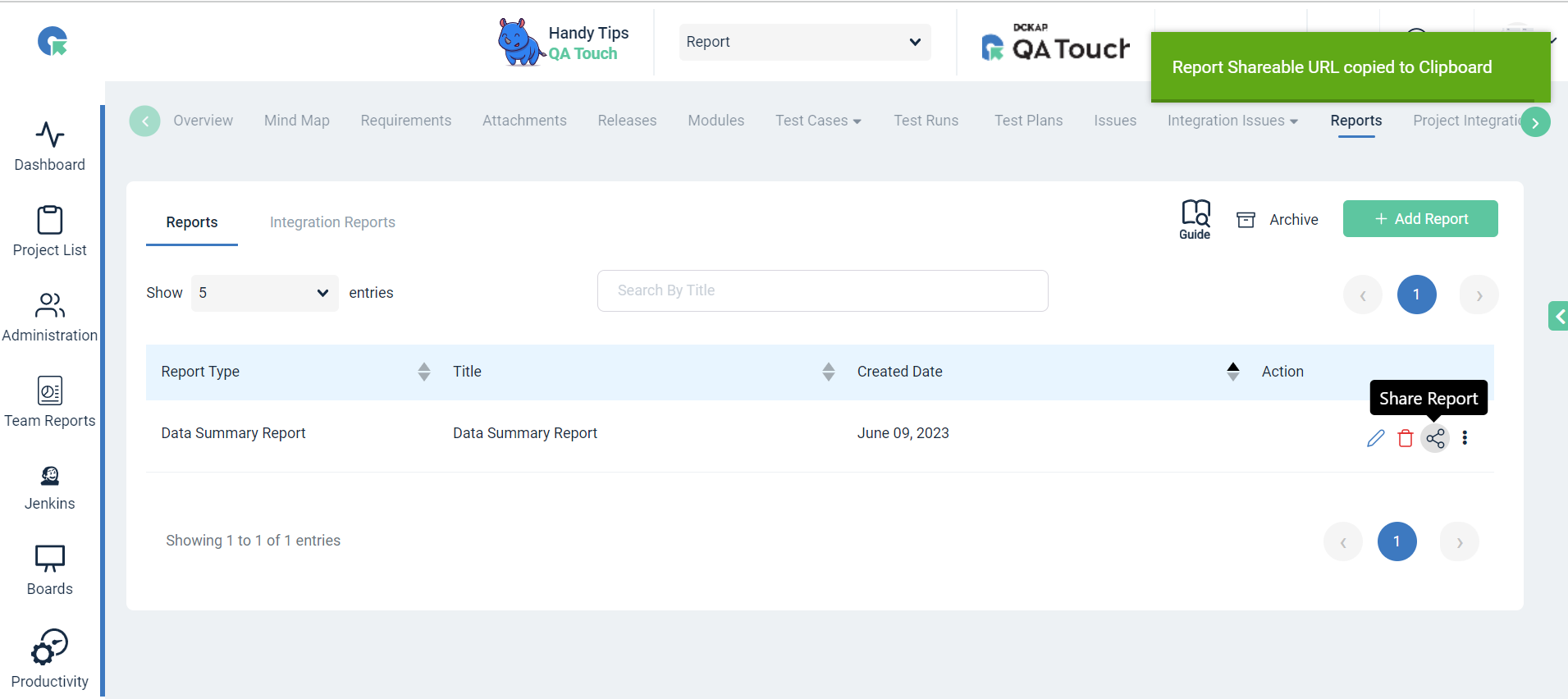Screen dimensions: 1568x699
Task: Open the Guide book icon
Action: click(1195, 219)
